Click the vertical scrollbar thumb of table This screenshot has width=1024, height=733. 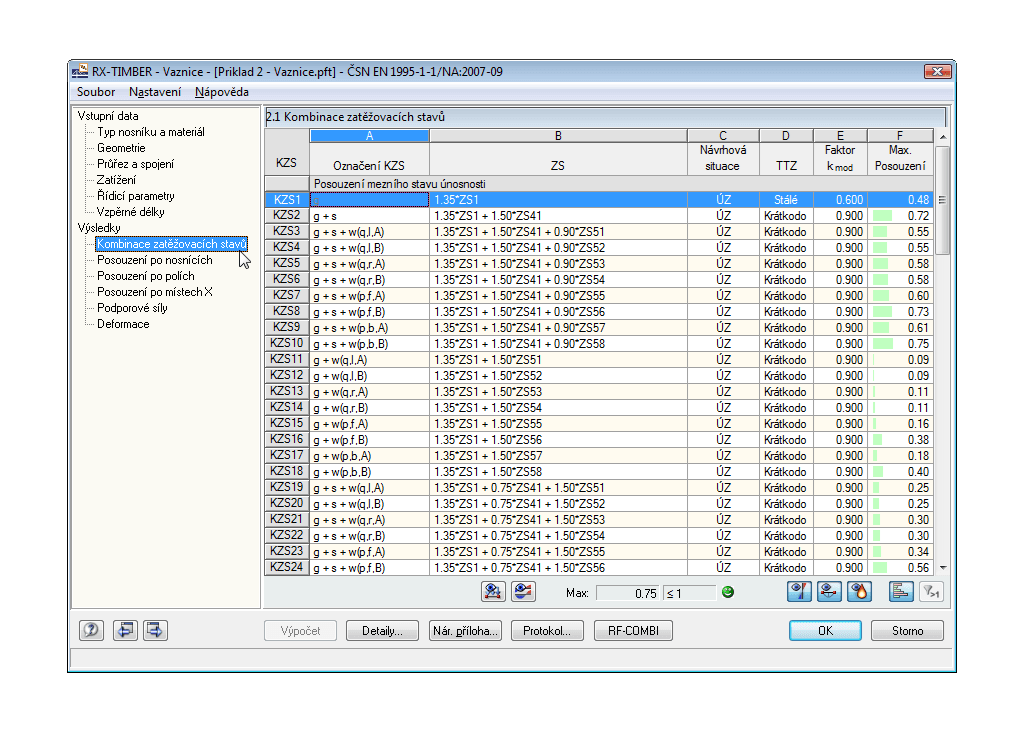(942, 200)
